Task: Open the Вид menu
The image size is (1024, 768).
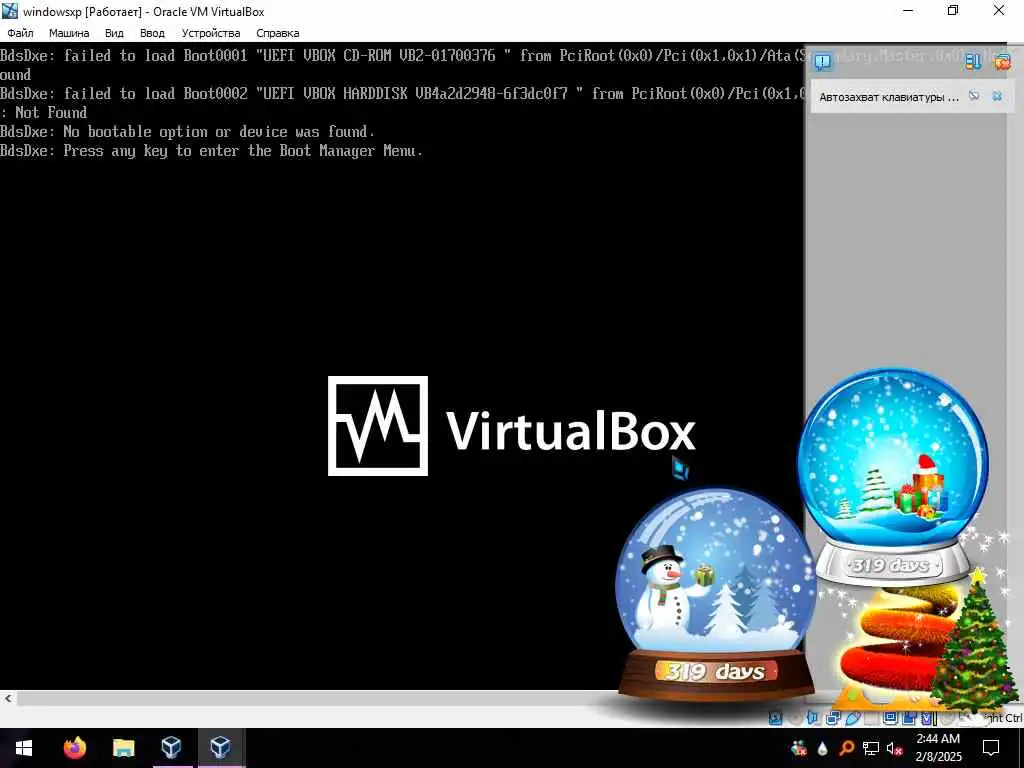Action: [114, 33]
